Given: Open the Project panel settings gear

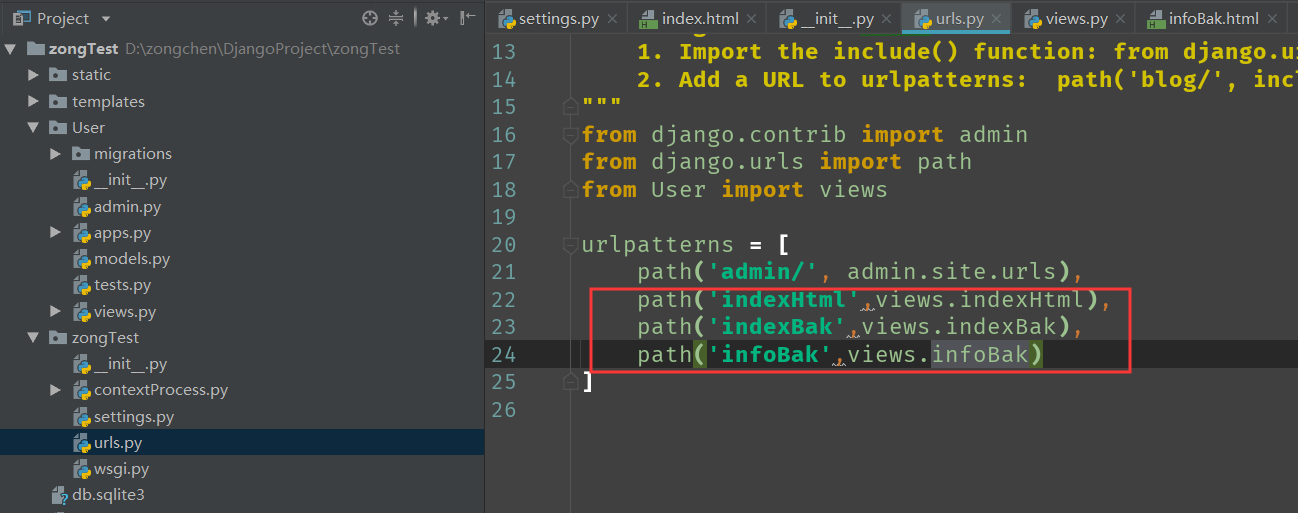Looking at the screenshot, I should [432, 18].
